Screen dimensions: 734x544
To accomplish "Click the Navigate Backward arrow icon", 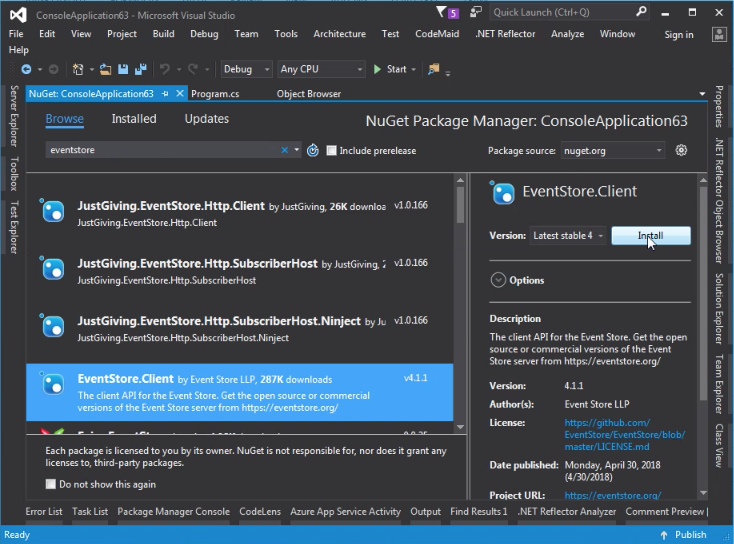I will (26, 69).
